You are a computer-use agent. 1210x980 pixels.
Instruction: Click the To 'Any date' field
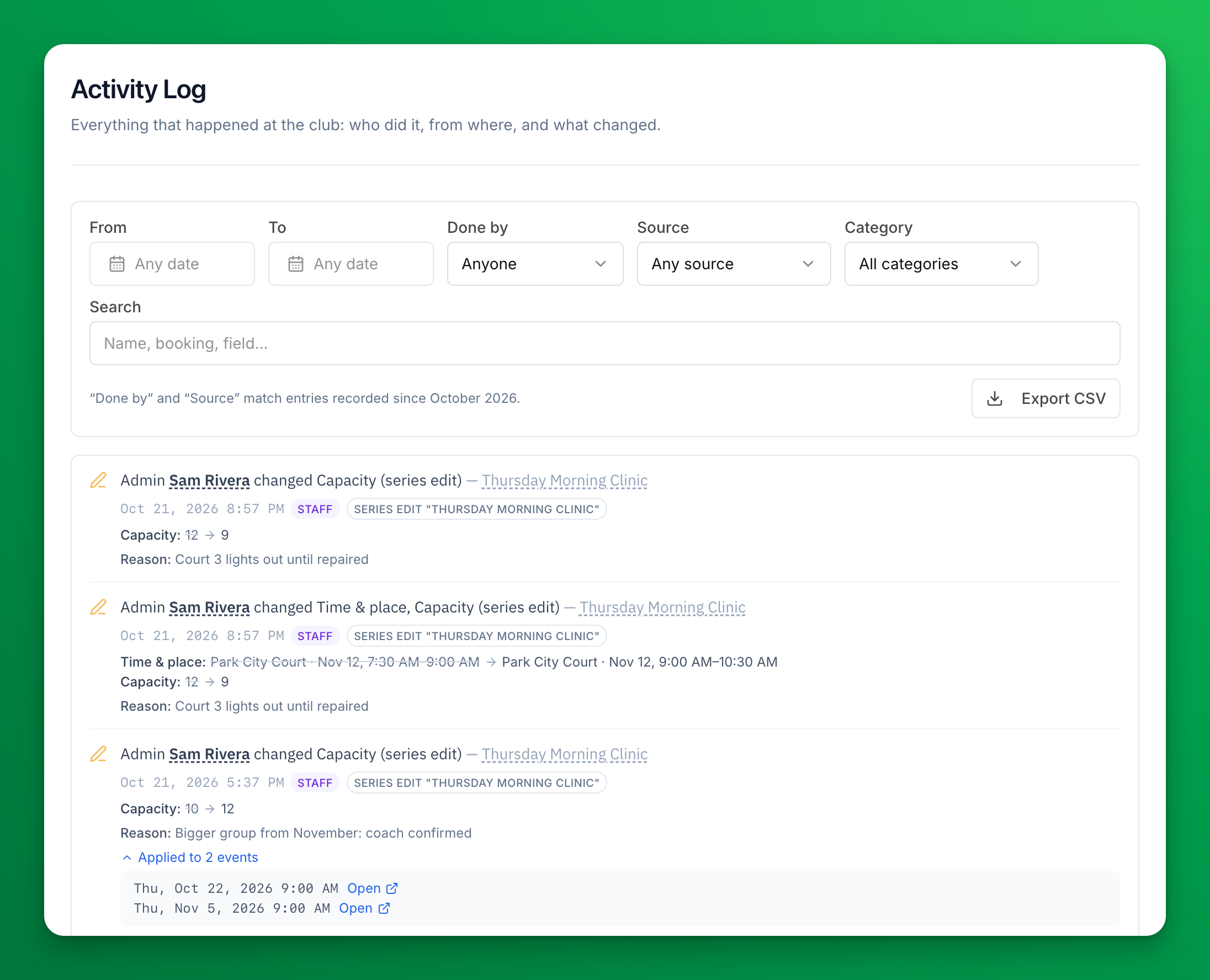point(351,264)
